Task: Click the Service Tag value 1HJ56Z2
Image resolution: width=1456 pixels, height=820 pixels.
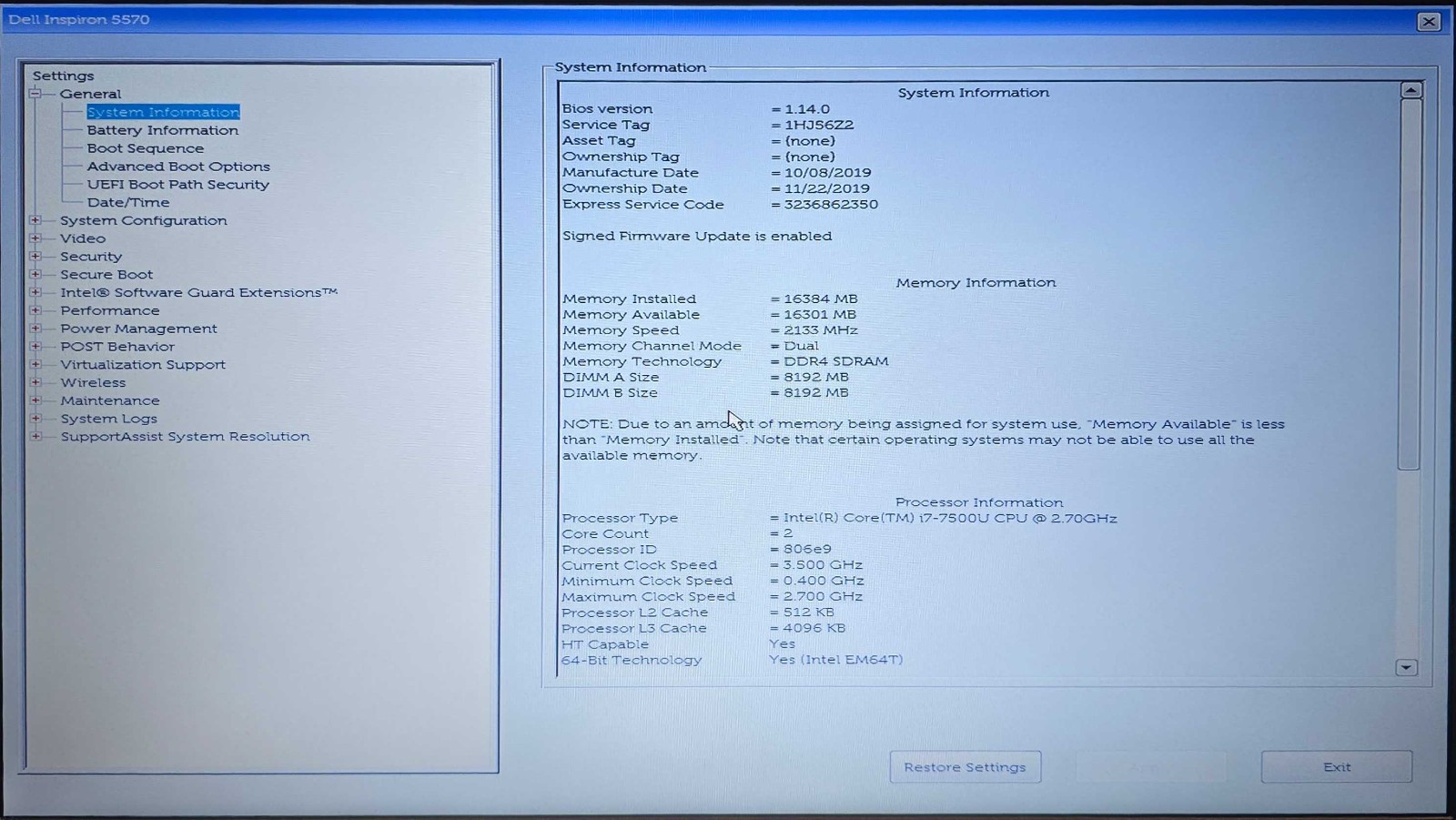Action: (x=819, y=125)
